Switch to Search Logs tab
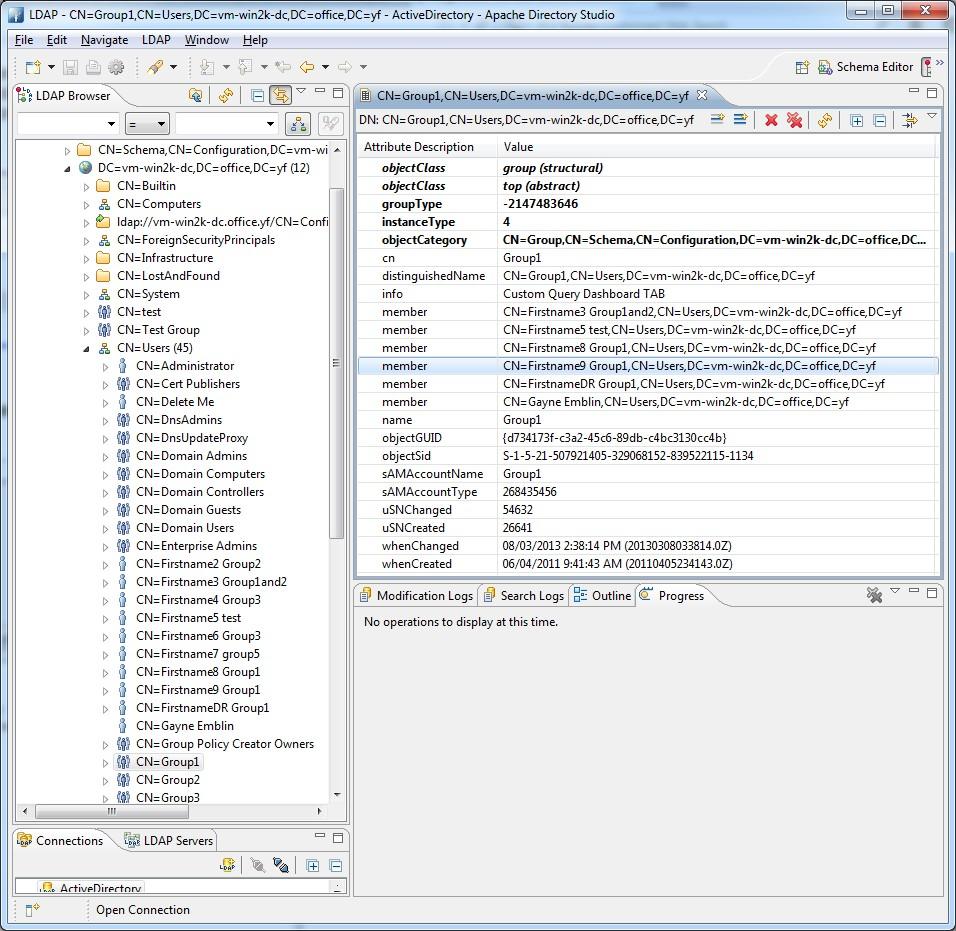The height and width of the screenshot is (931, 956). pyautogui.click(x=524, y=596)
